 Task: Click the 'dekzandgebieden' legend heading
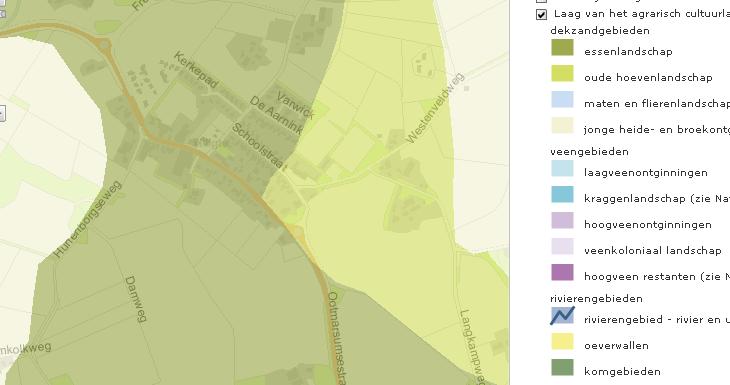[600, 31]
